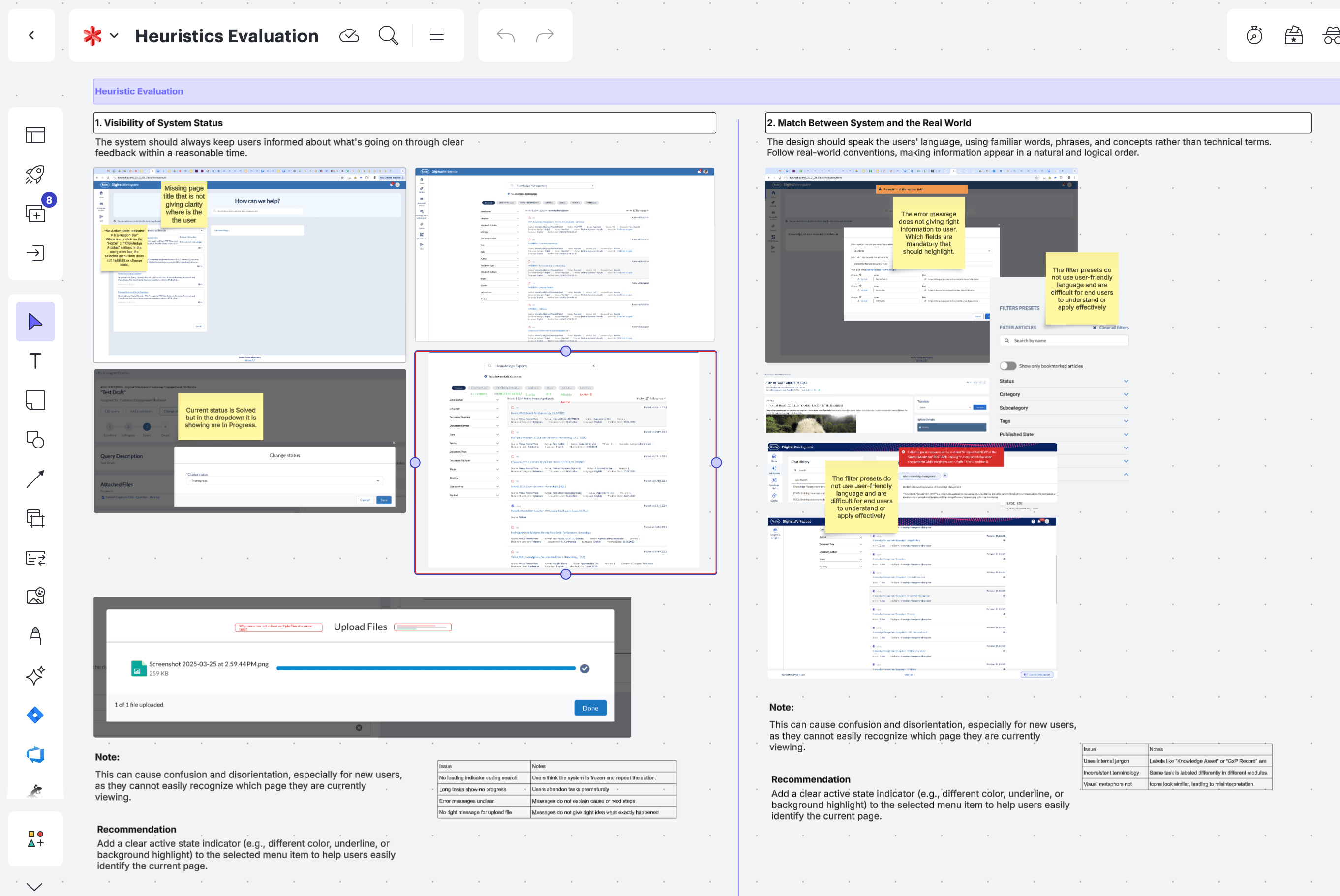Expand the Category filter chevron
The height and width of the screenshot is (896, 1340).
tap(1126, 394)
